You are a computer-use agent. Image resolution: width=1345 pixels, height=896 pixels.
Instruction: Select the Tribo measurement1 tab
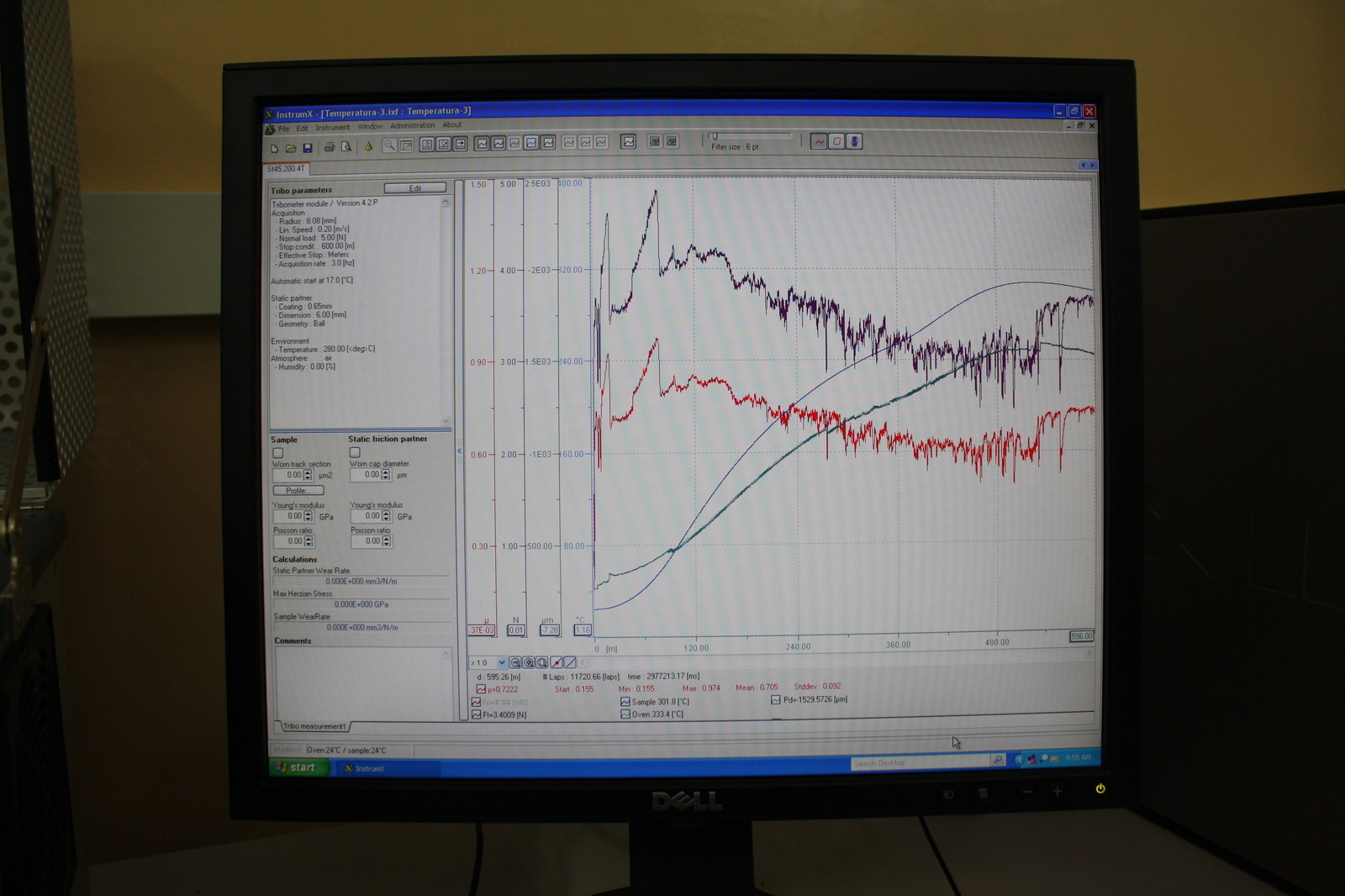click(x=314, y=726)
